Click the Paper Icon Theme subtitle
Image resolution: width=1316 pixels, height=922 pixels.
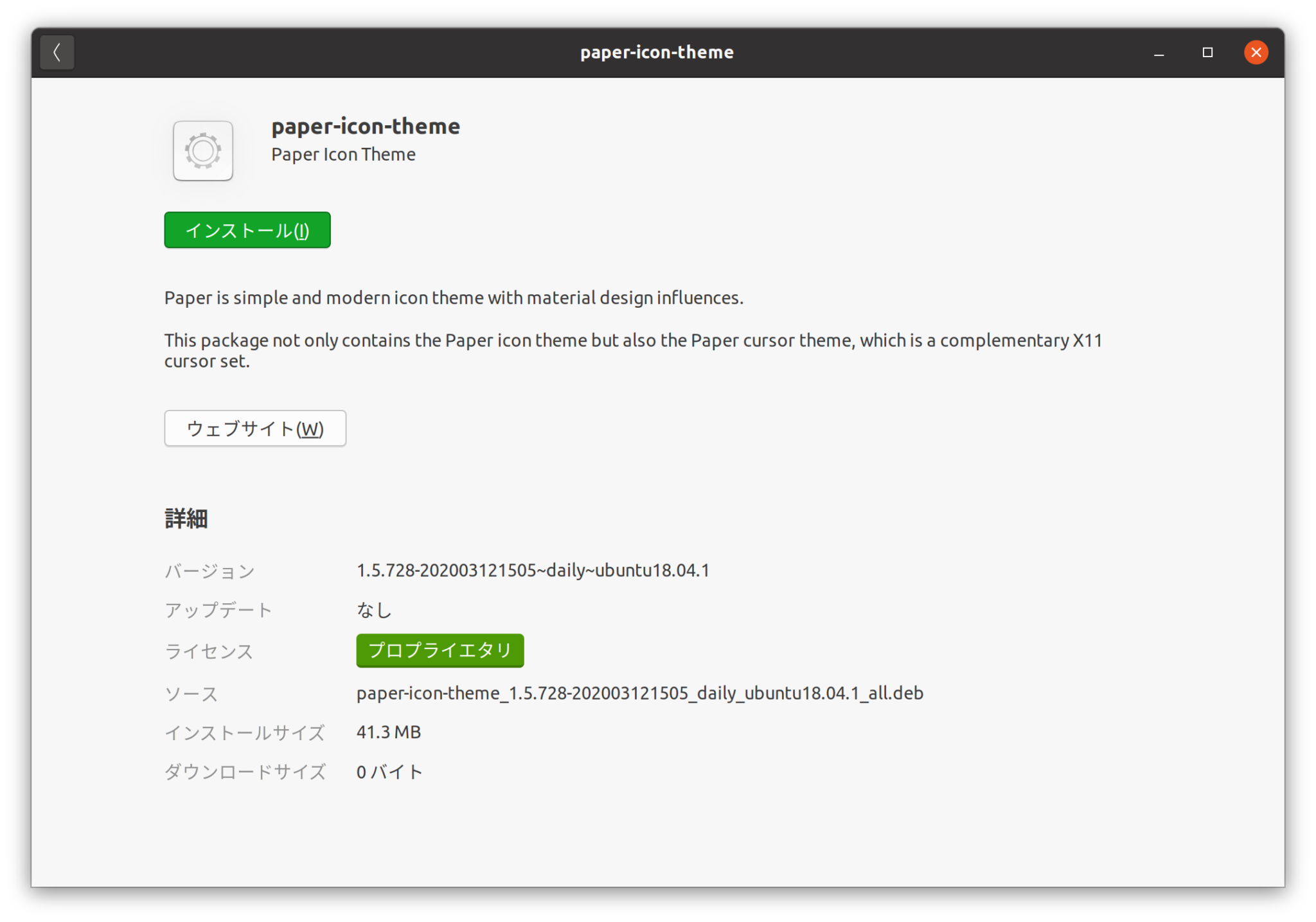(343, 155)
